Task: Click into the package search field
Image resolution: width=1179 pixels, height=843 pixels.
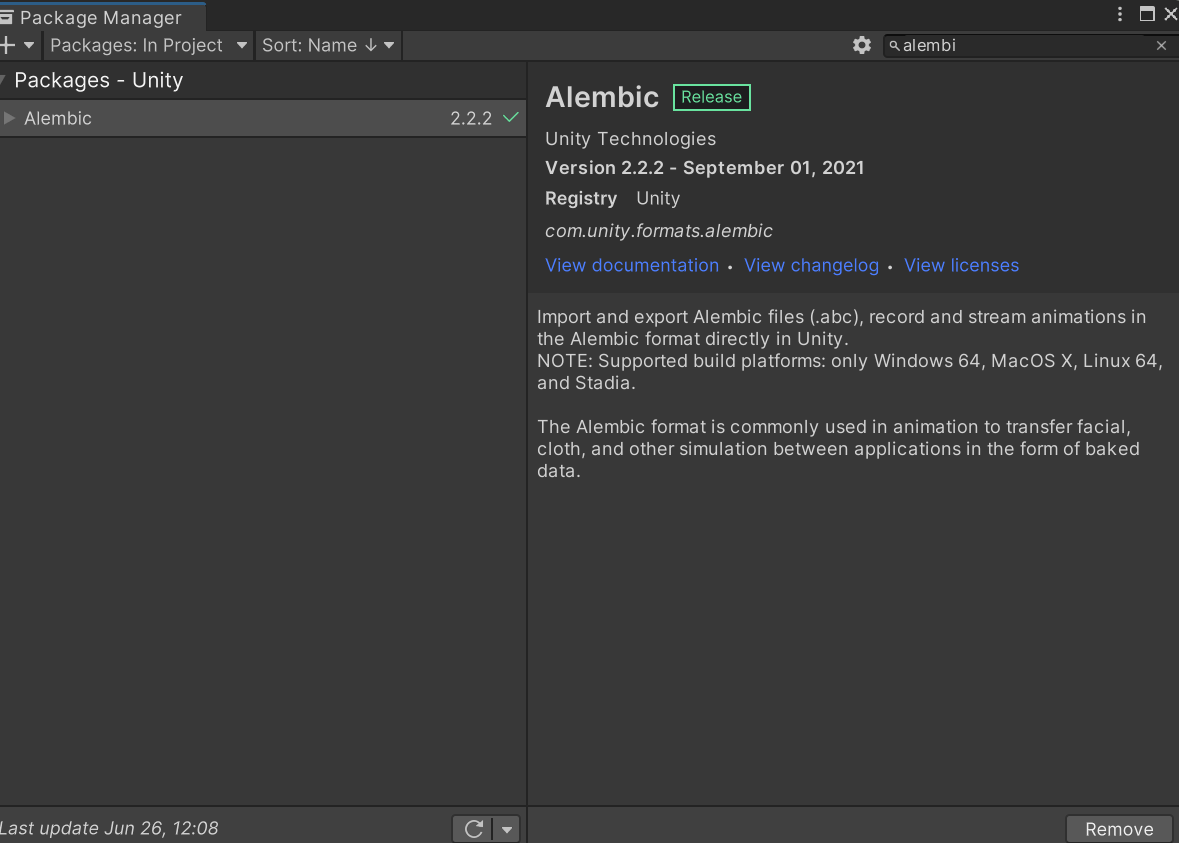Action: tap(1027, 46)
